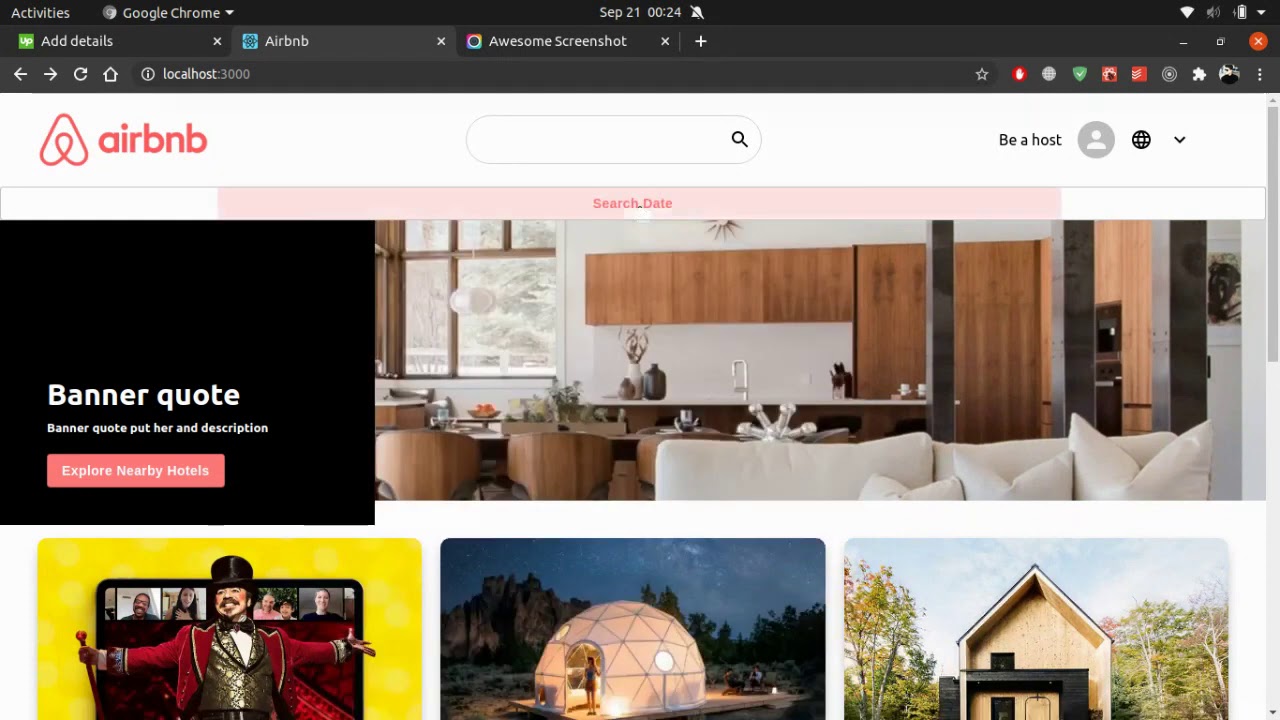Close the Add details tab
1280x720 pixels.
(x=217, y=41)
